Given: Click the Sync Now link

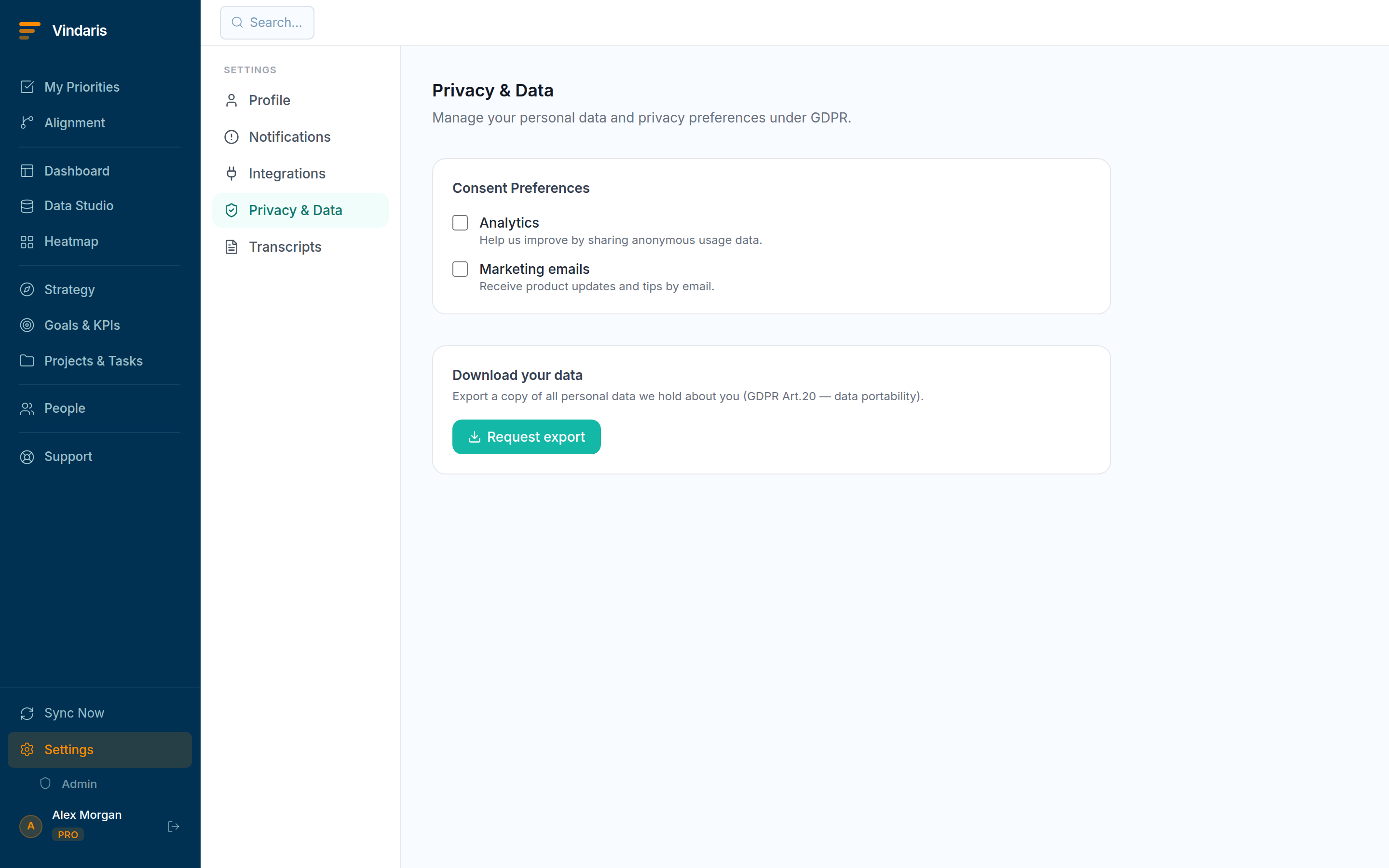Looking at the screenshot, I should point(100,713).
